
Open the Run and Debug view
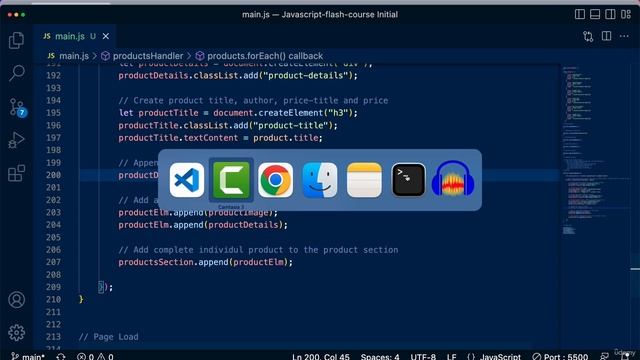[x=16, y=140]
